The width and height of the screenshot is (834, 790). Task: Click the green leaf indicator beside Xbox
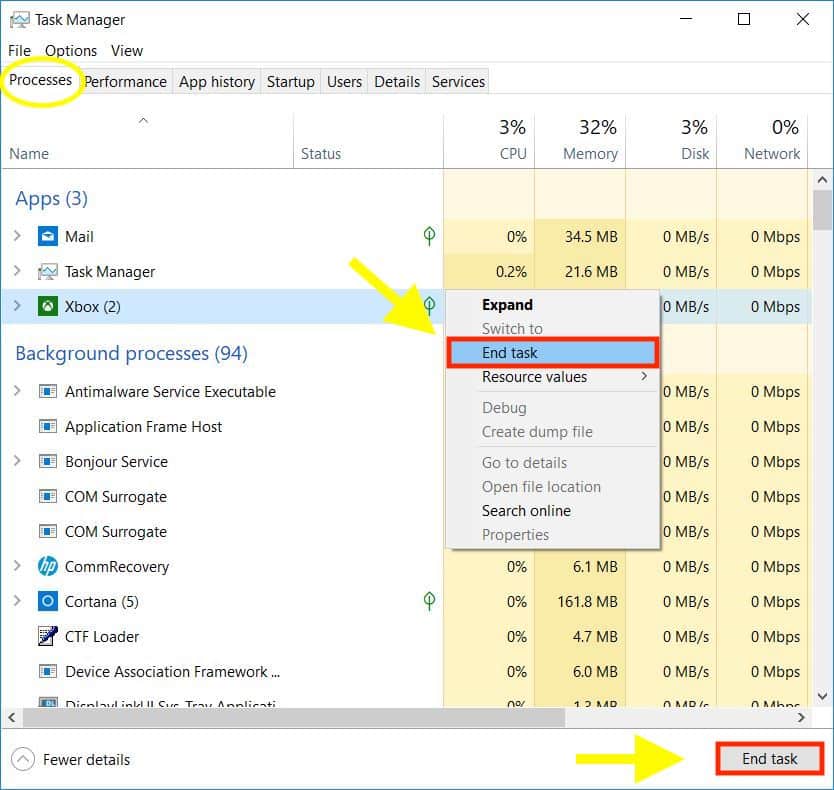(428, 306)
